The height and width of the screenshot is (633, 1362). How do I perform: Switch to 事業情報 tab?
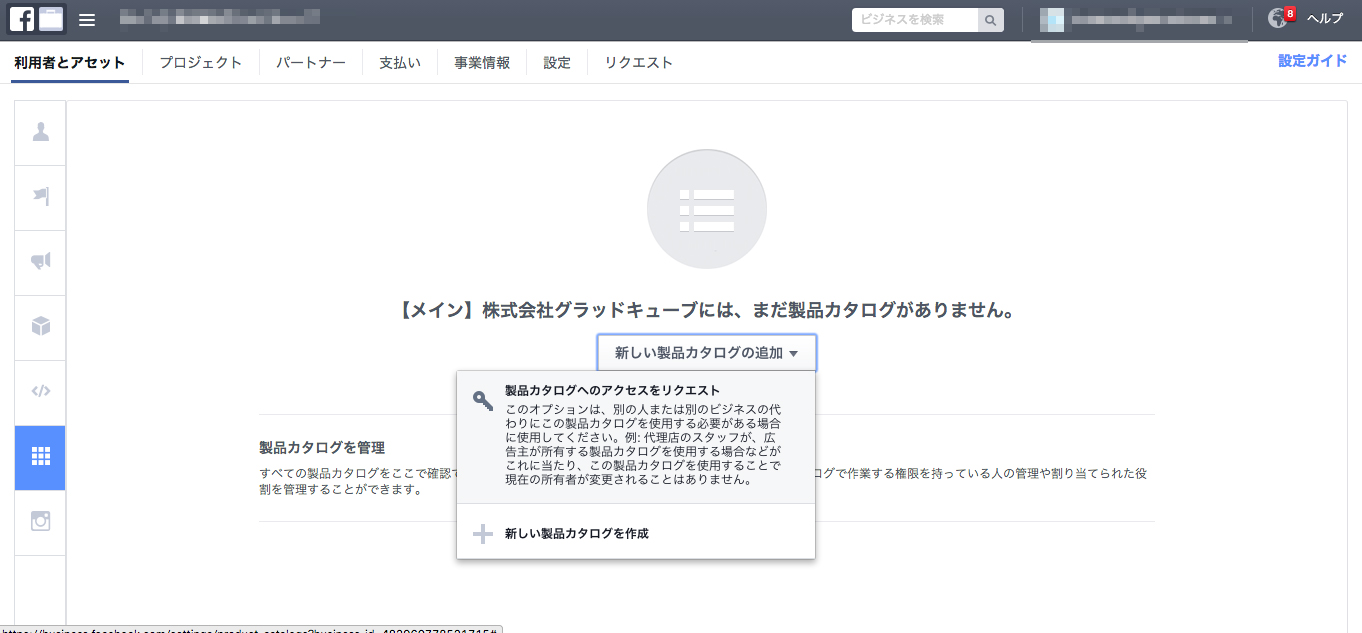[482, 63]
